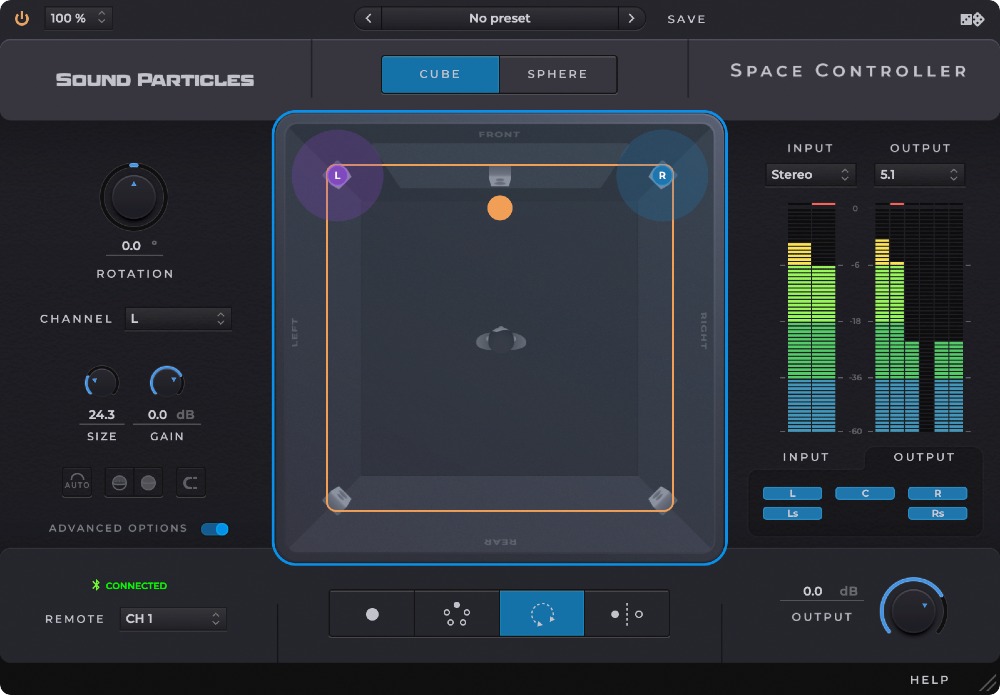Open HELP in the bottom right corner
The image size is (1000, 695).
pyautogui.click(x=930, y=678)
